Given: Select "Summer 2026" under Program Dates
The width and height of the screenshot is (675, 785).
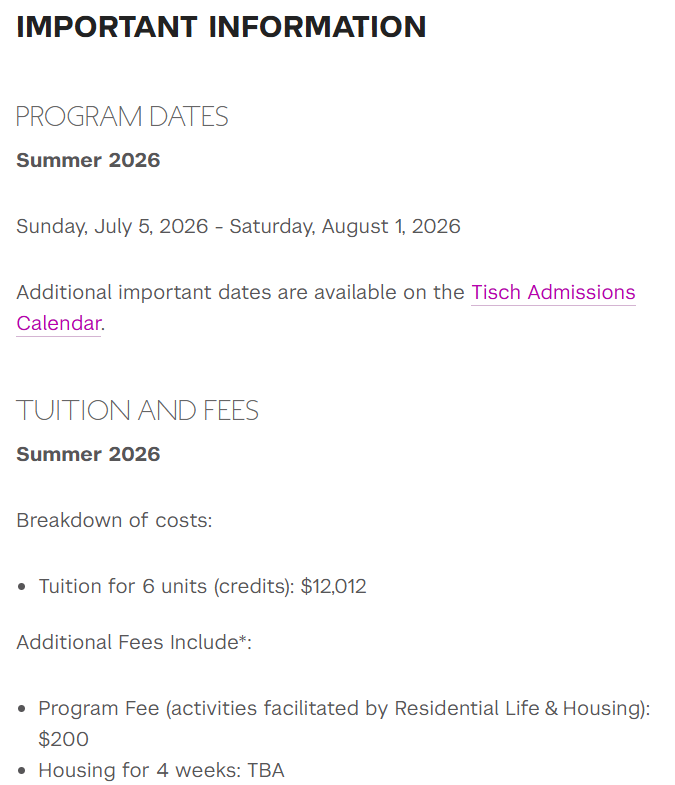Looking at the screenshot, I should [88, 161].
